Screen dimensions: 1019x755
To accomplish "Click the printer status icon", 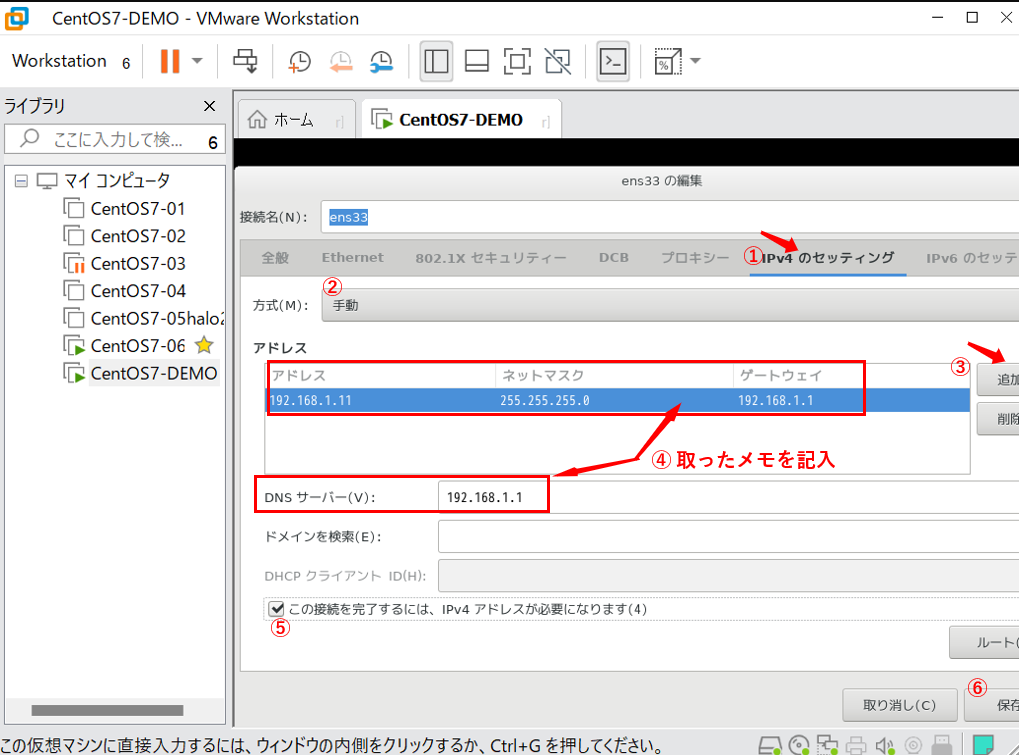I will click(x=857, y=745).
